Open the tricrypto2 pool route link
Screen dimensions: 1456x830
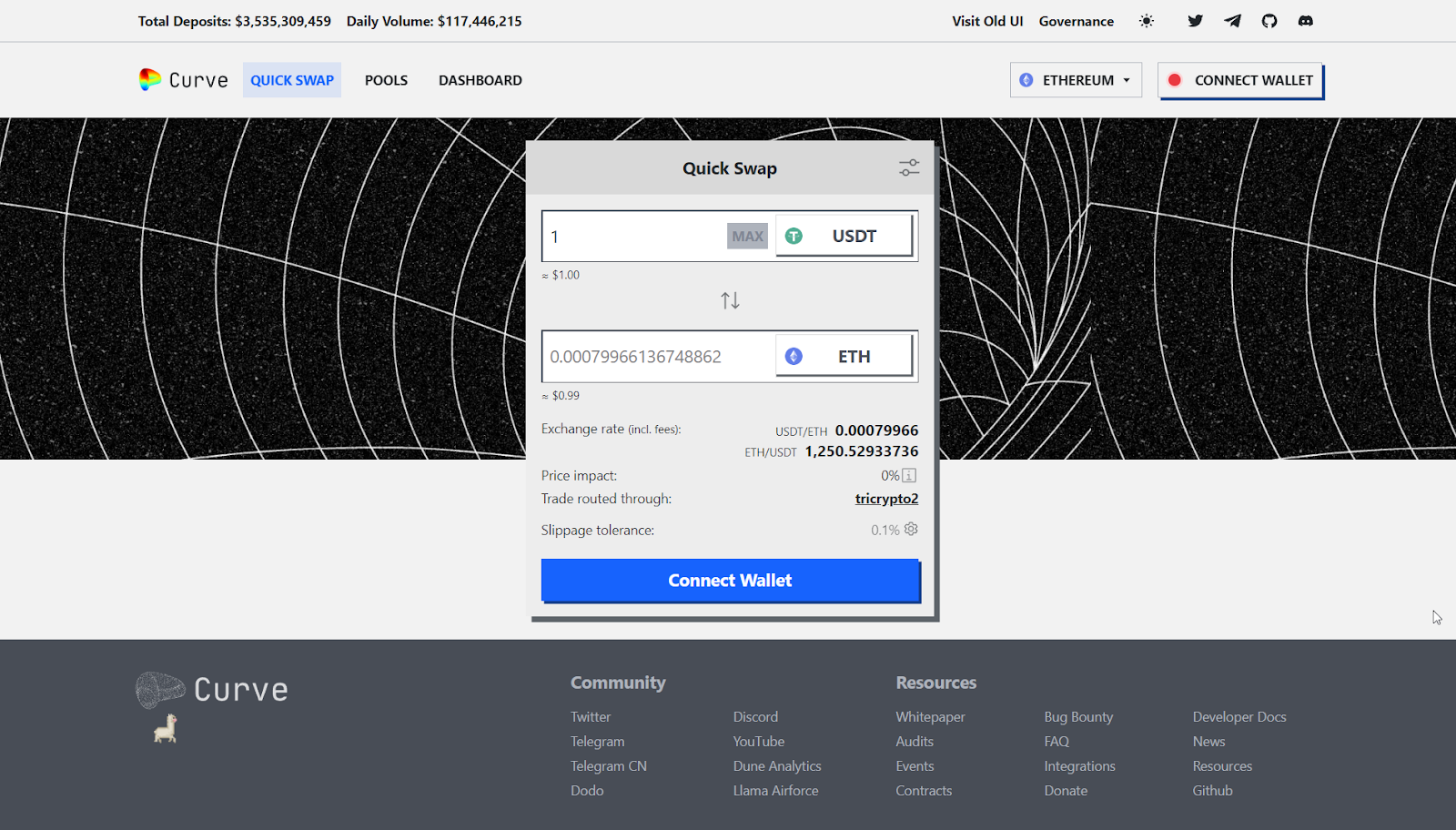[x=886, y=499]
